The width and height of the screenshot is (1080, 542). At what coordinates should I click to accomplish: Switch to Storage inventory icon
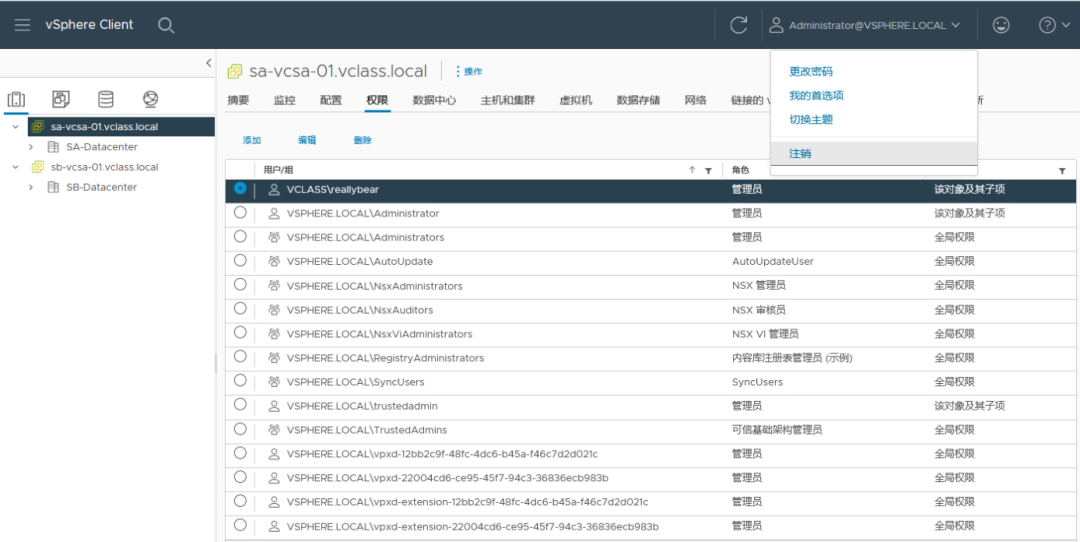point(105,99)
